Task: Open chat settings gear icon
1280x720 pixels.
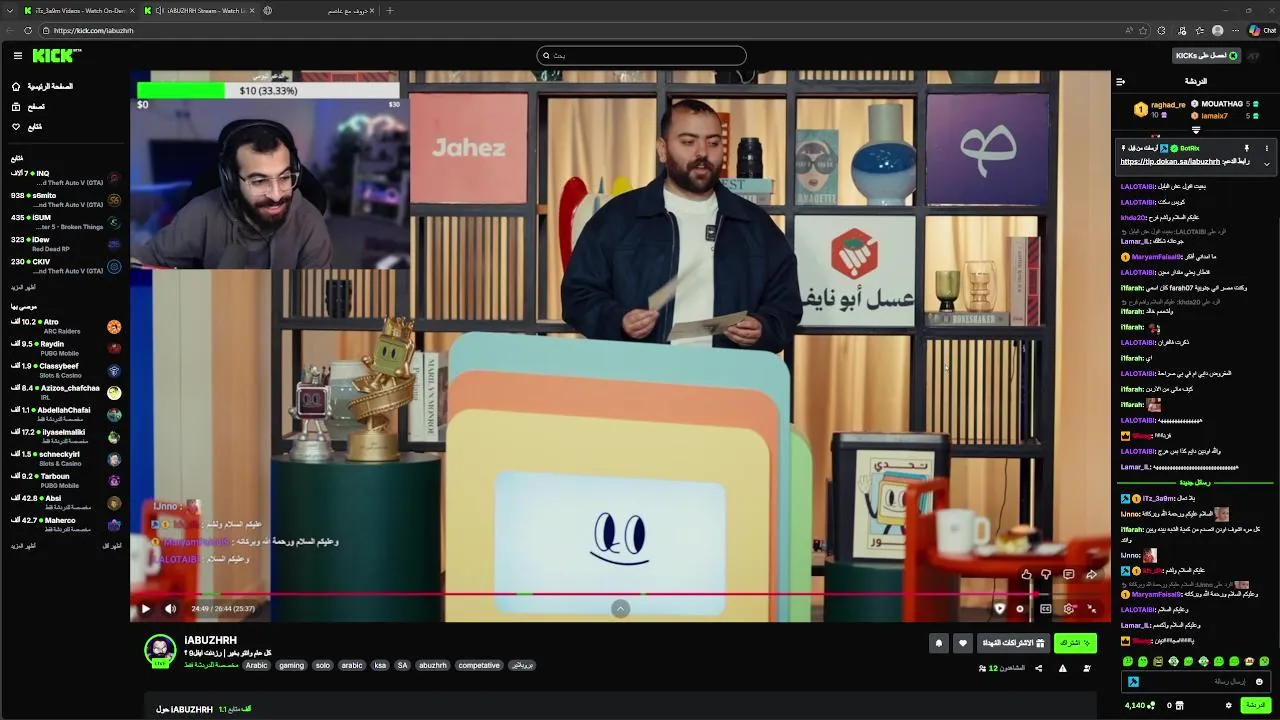Action: 1228,706
